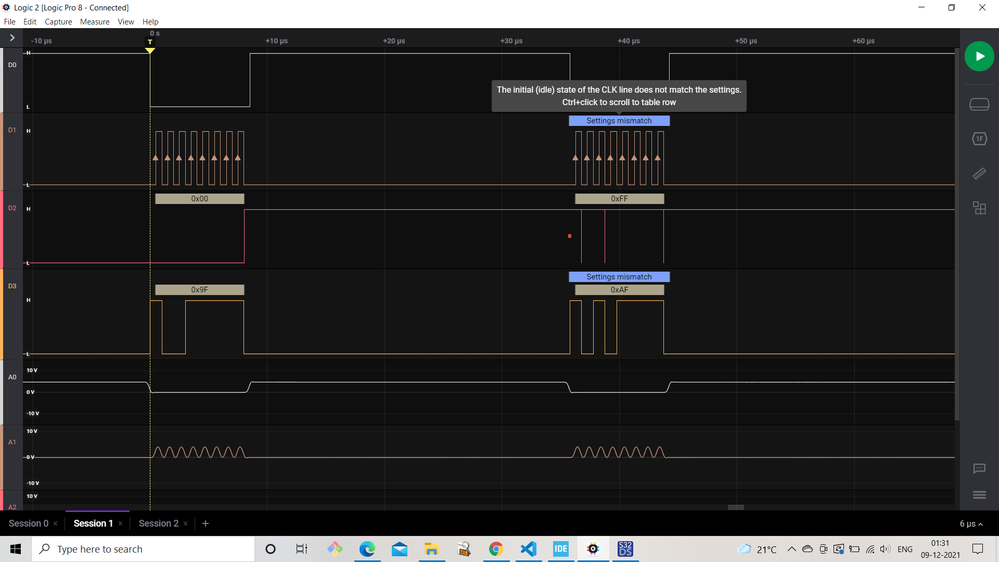Open Mail app from taskbar
The image size is (999, 562).
[399, 549]
